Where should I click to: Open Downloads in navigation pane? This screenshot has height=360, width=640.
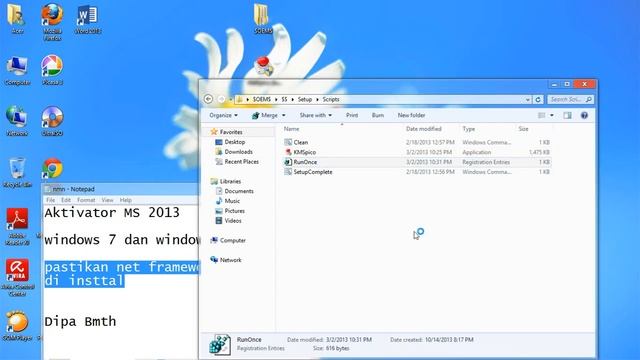pos(238,152)
